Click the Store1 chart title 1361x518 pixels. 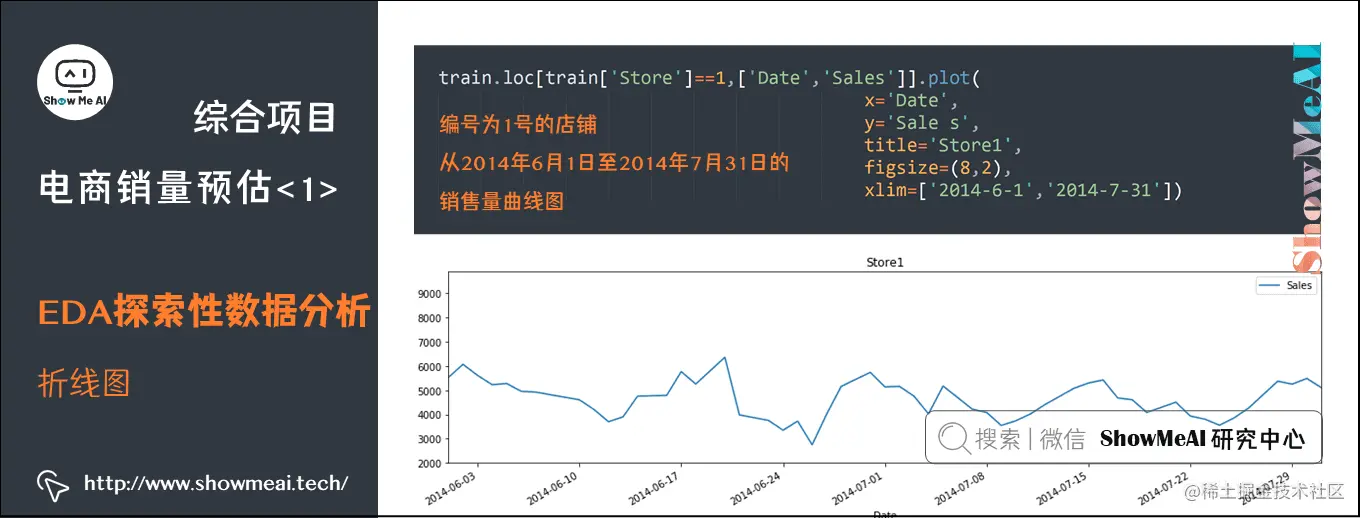(x=884, y=262)
